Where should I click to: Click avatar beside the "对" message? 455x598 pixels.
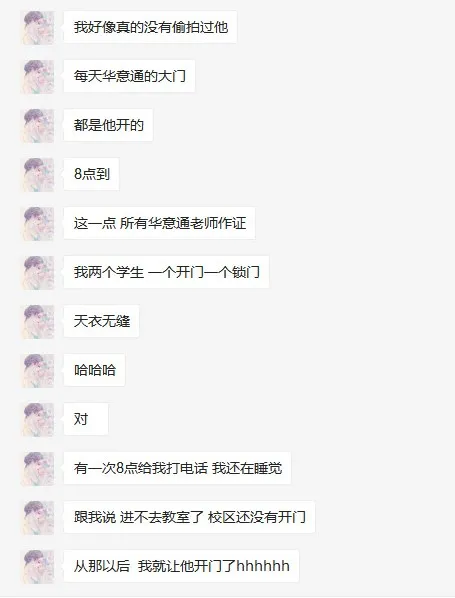(x=38, y=420)
